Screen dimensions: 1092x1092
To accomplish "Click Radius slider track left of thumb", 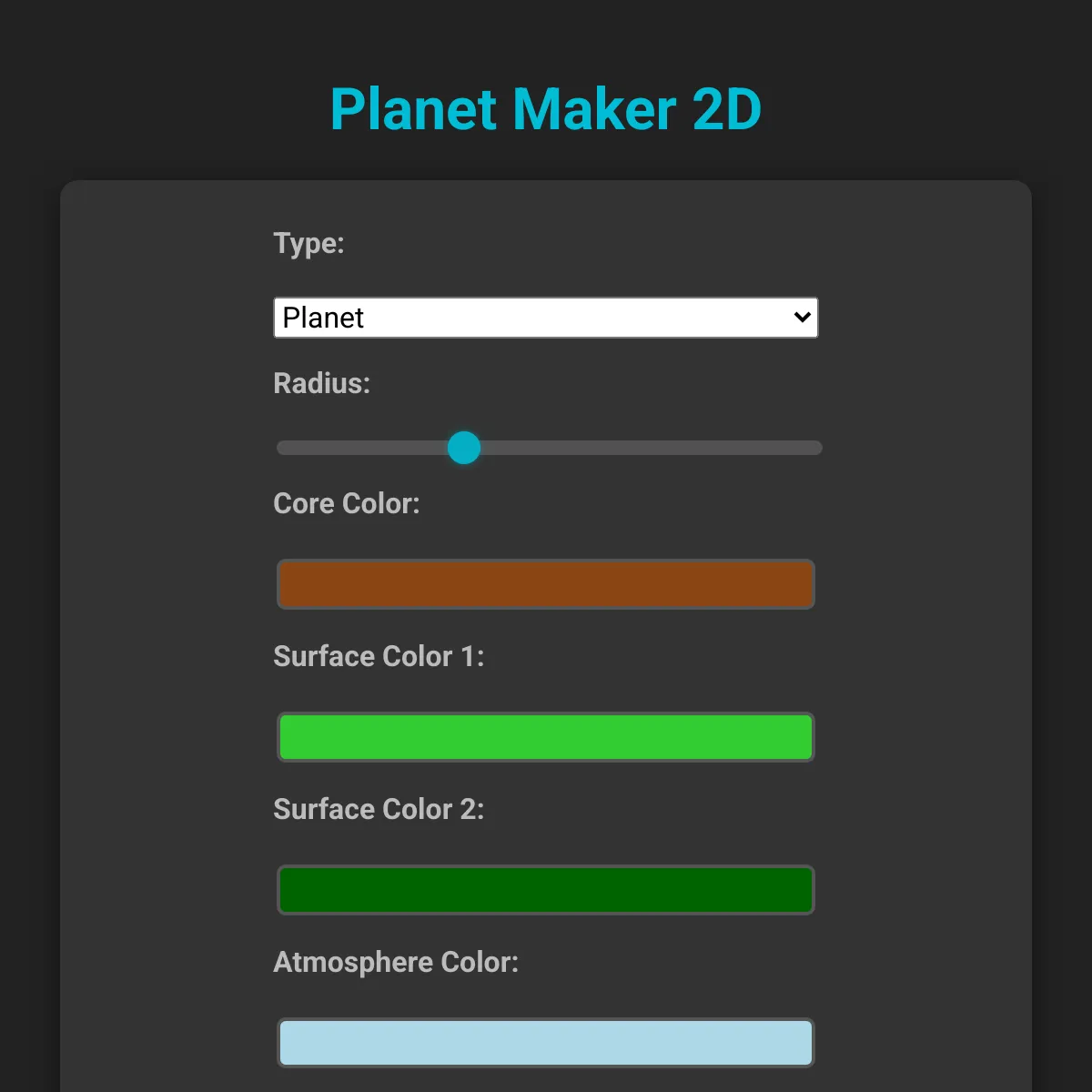I will (362, 448).
